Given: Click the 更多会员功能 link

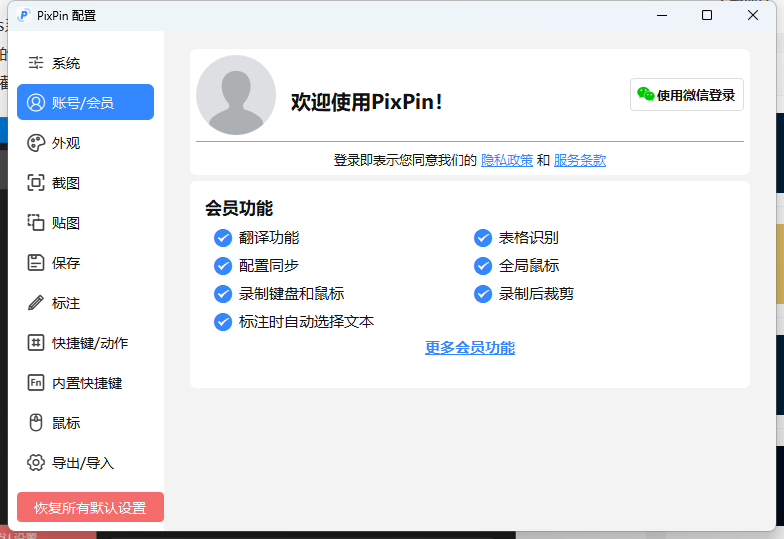Looking at the screenshot, I should (x=470, y=348).
